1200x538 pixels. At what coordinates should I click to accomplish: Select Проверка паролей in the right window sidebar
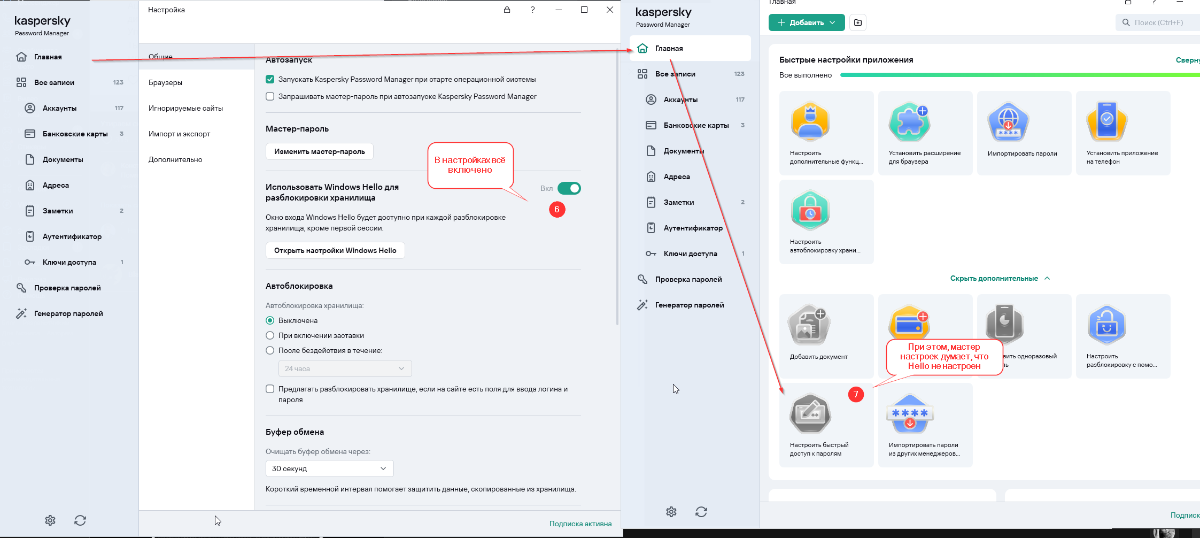[x=689, y=279]
